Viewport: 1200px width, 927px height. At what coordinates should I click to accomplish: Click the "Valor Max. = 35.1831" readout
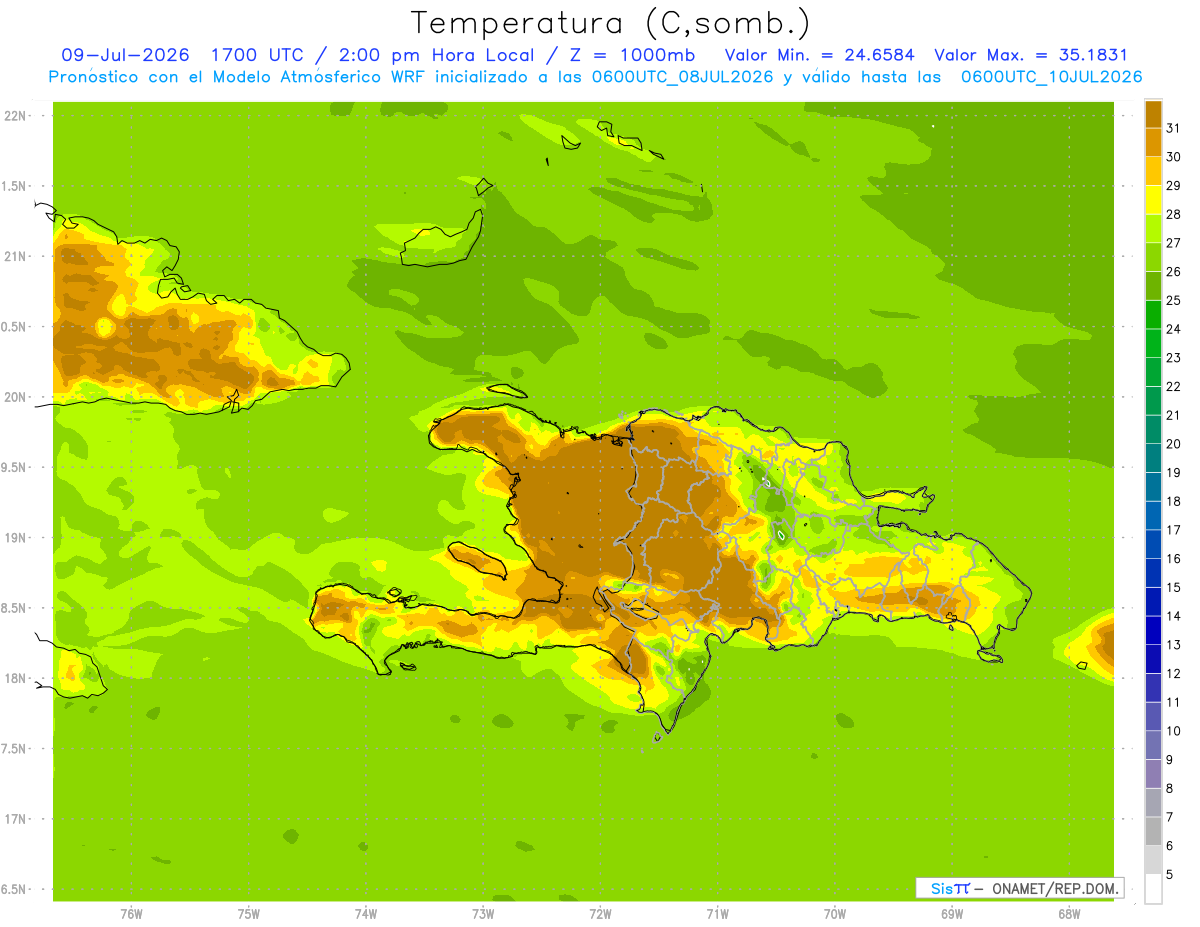click(1031, 55)
